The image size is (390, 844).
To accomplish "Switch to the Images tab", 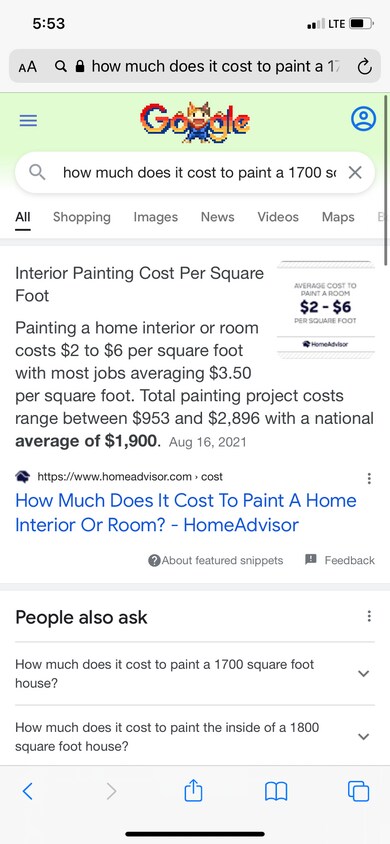I will click(x=155, y=217).
